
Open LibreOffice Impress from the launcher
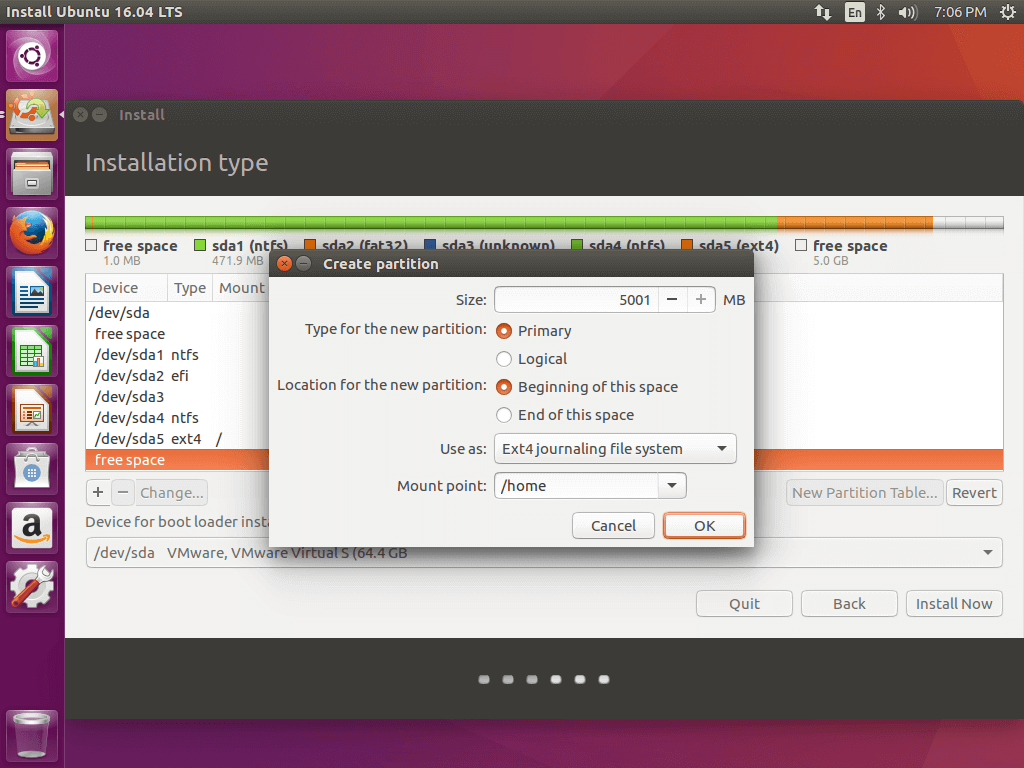[x=32, y=410]
